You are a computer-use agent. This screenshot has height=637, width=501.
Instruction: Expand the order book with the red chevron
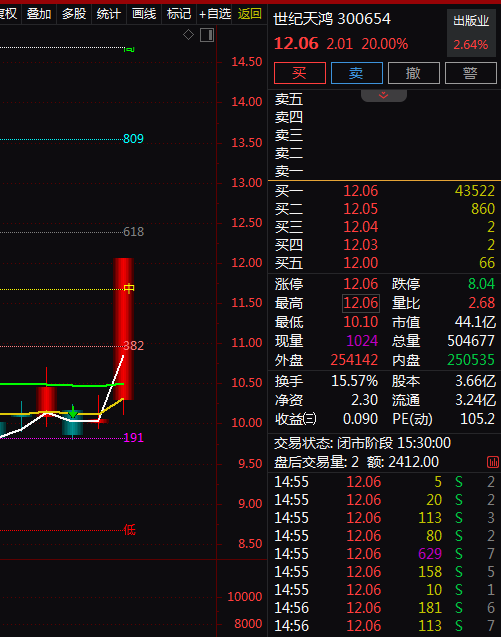[x=384, y=96]
